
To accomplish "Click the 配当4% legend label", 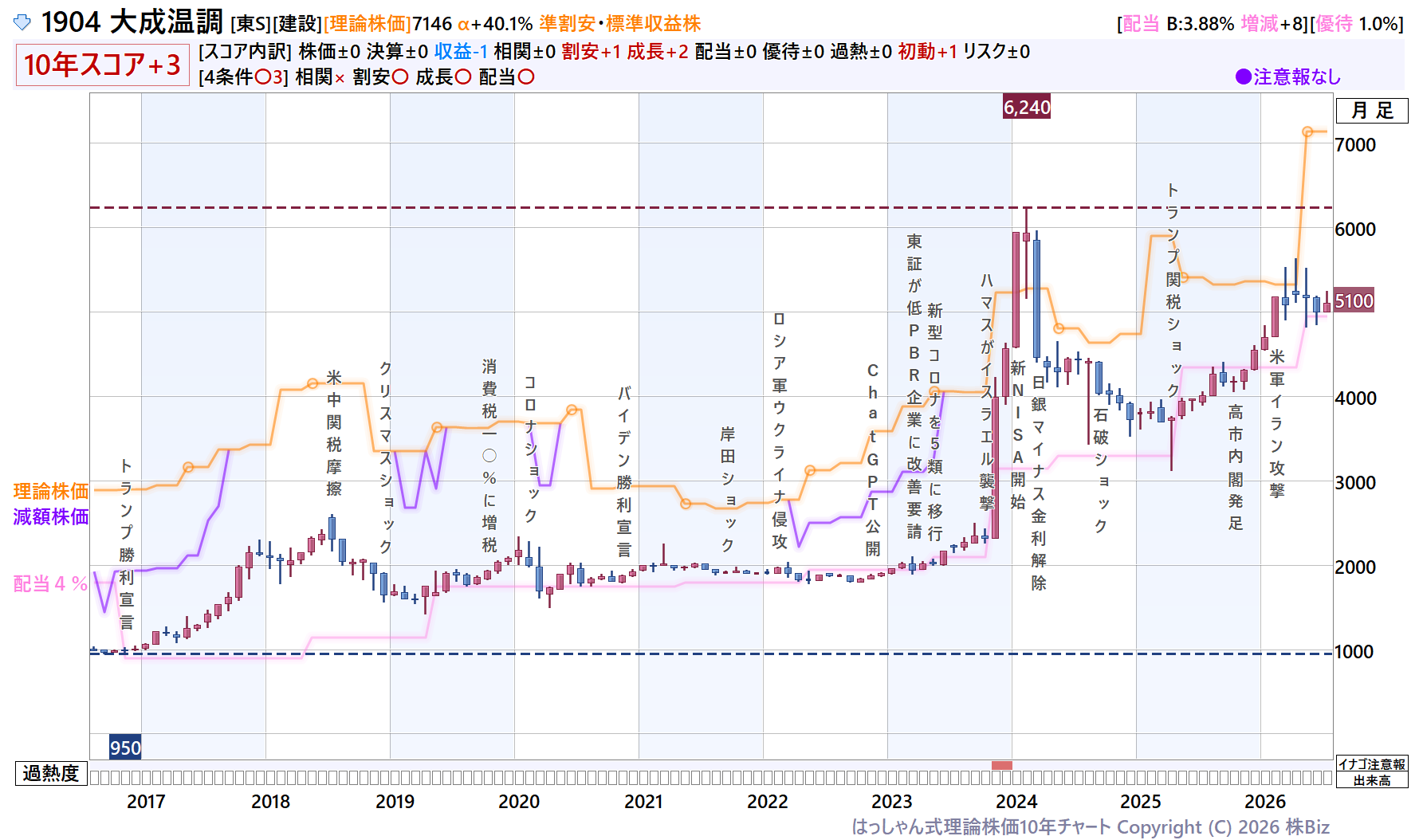I will [51, 583].
